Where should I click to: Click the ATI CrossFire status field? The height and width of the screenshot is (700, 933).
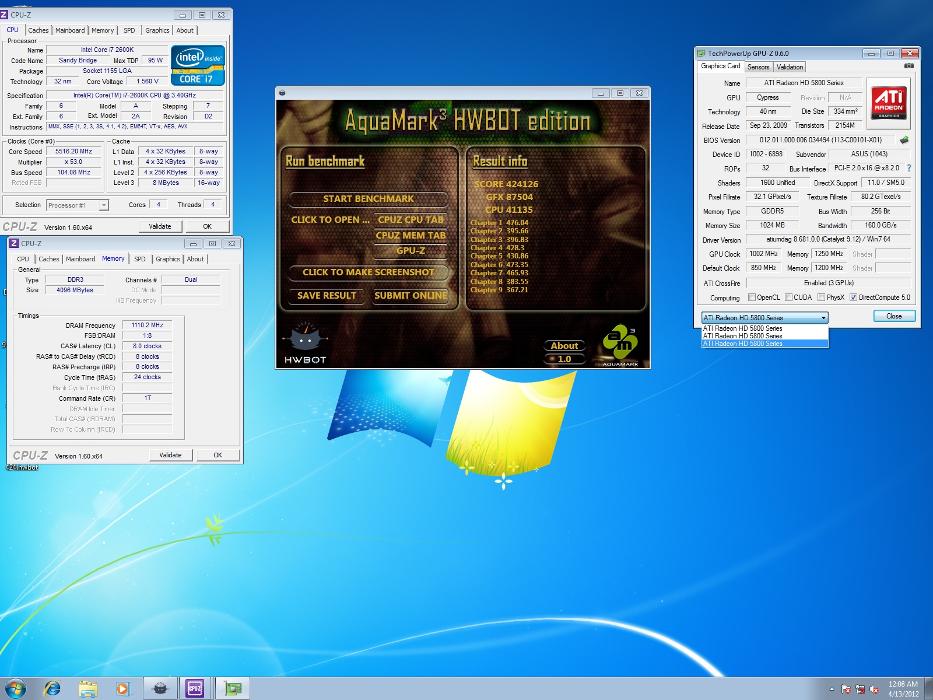click(828, 283)
